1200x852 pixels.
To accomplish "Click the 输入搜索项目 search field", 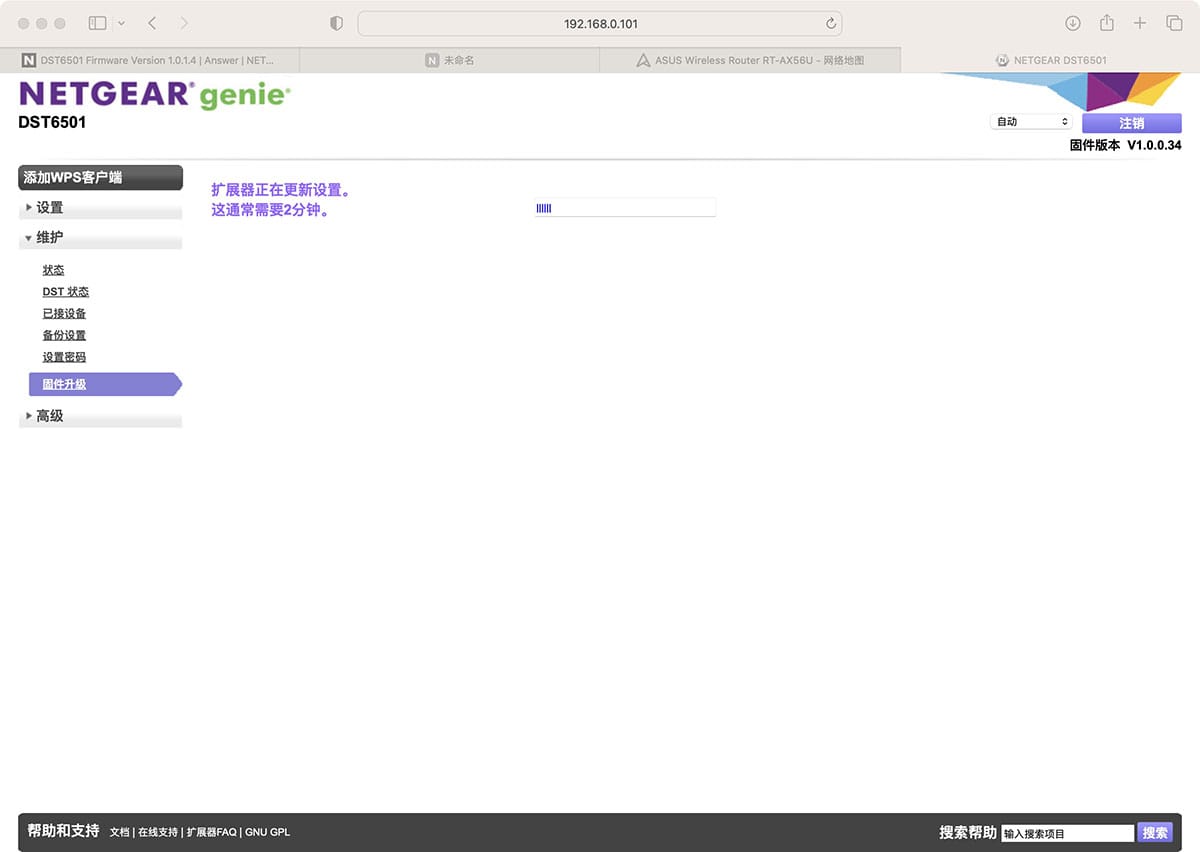I will coord(1067,833).
